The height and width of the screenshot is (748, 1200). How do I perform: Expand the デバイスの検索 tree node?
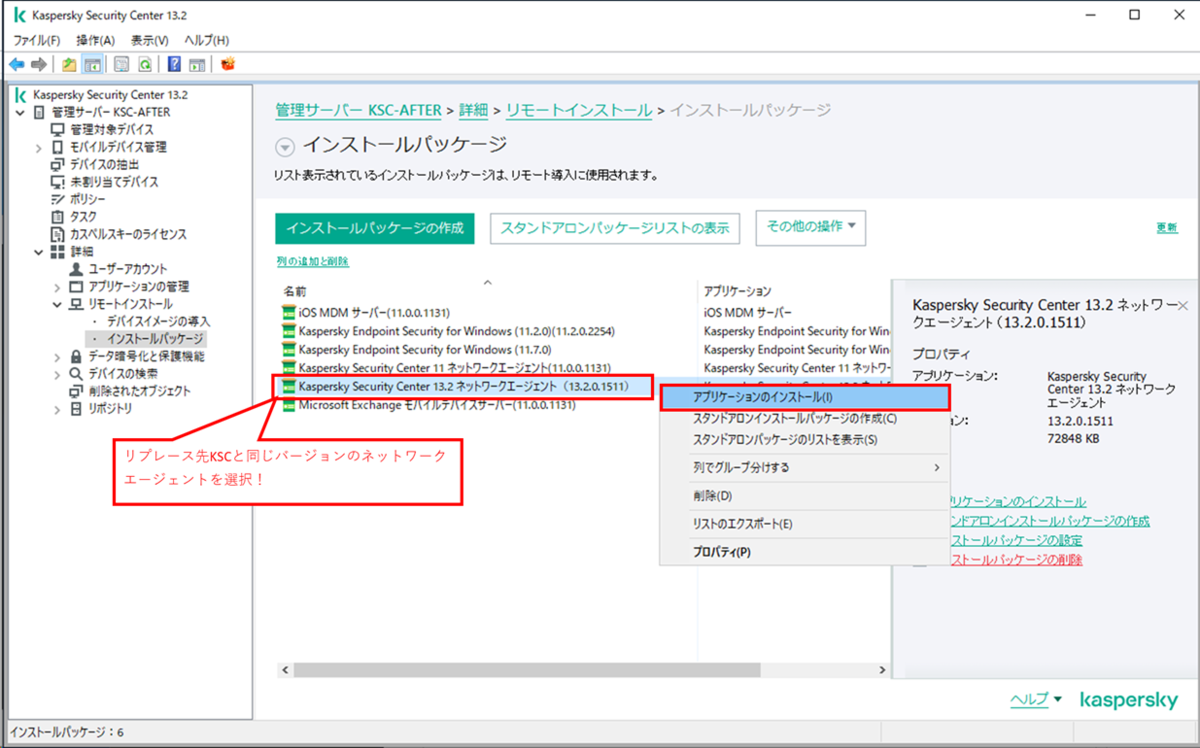(58, 373)
